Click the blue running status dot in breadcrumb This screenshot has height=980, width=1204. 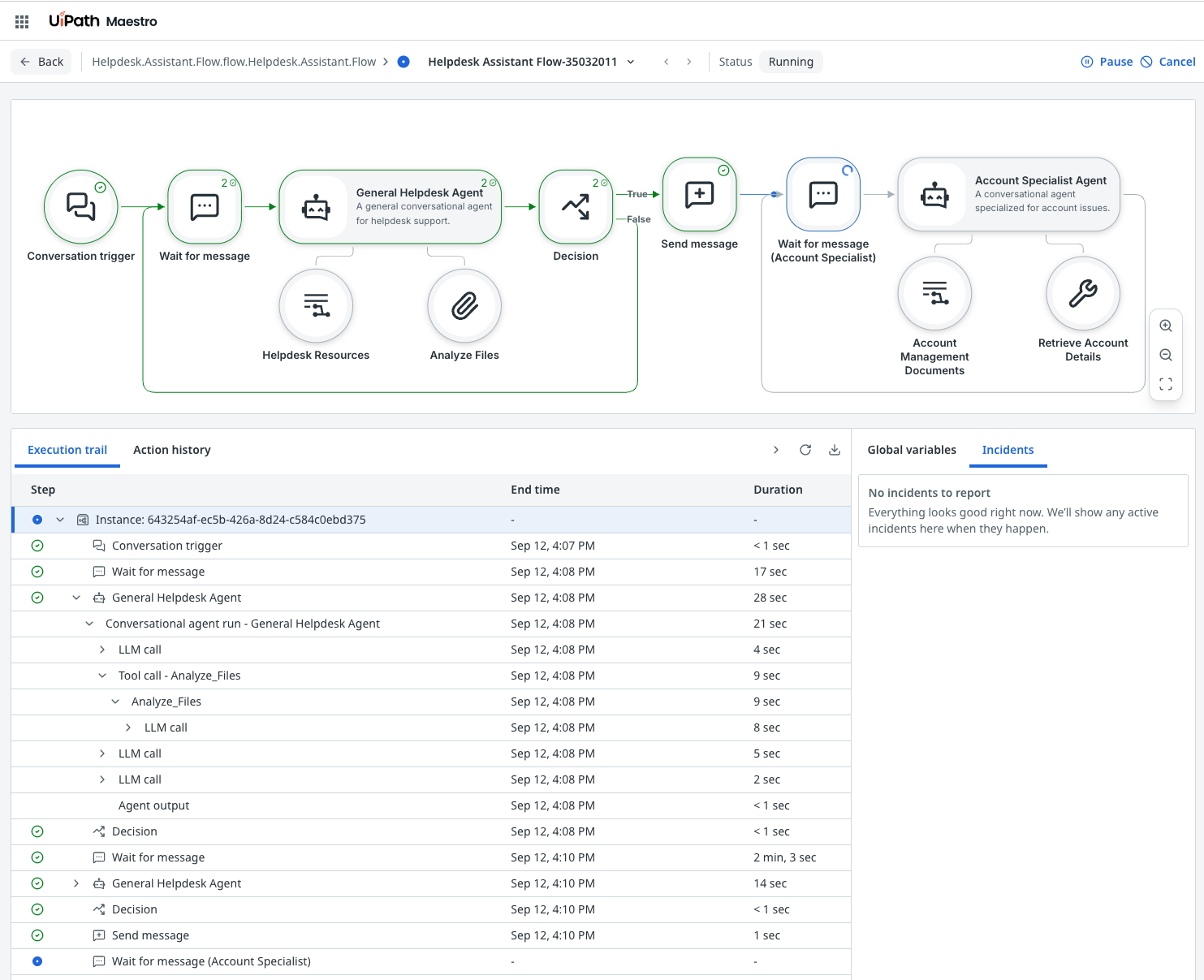click(x=403, y=62)
